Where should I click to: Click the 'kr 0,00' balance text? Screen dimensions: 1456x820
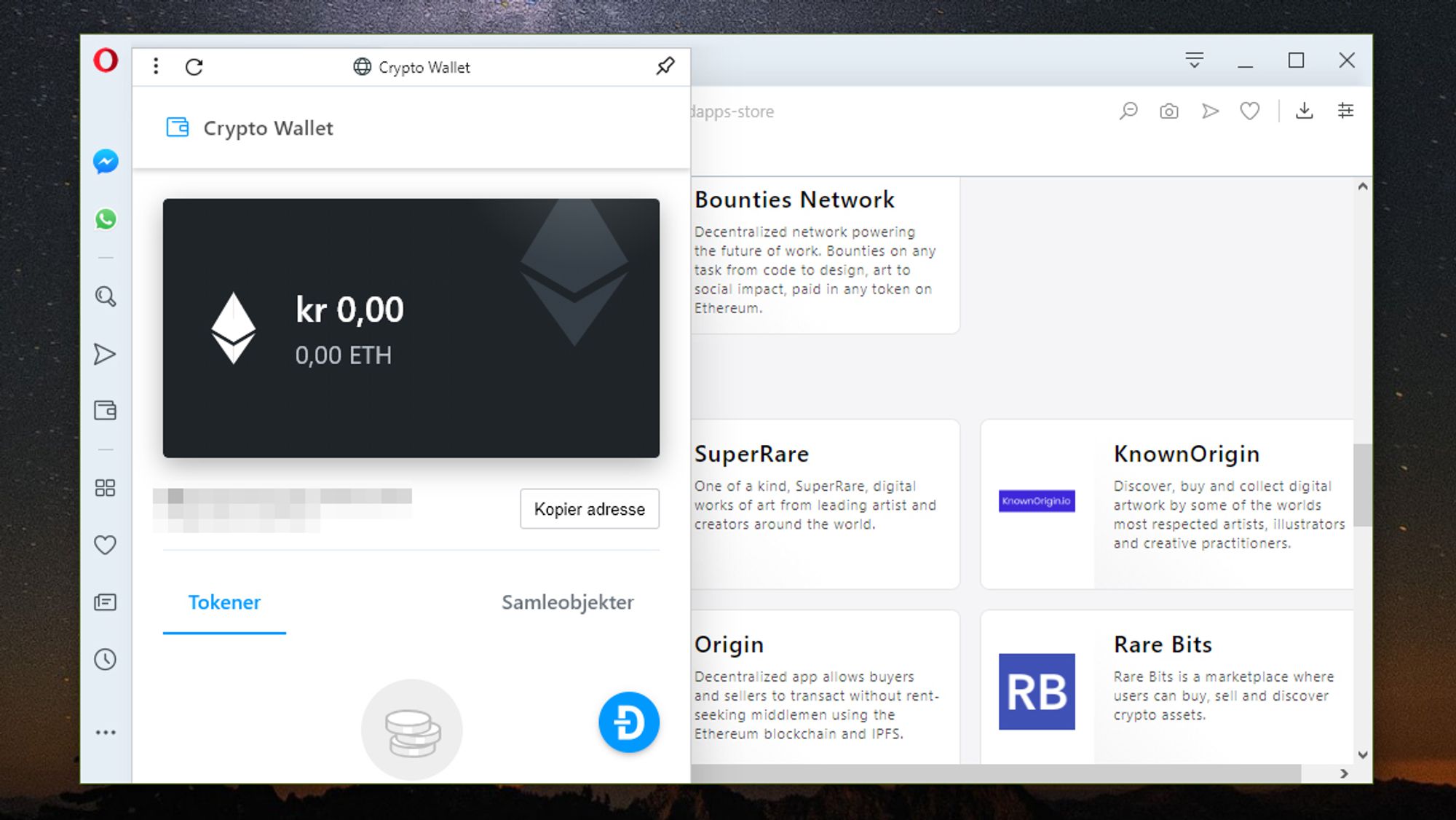[349, 310]
